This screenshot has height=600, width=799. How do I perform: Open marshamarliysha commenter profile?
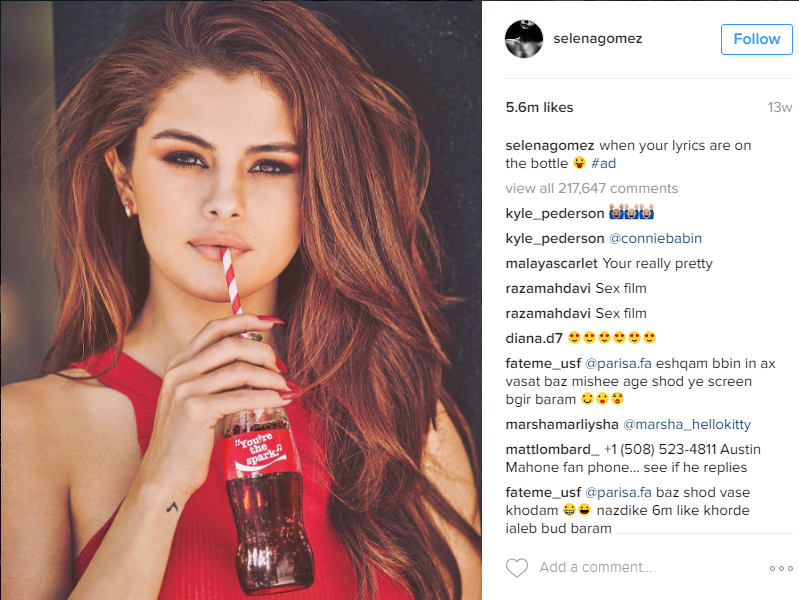coord(562,424)
